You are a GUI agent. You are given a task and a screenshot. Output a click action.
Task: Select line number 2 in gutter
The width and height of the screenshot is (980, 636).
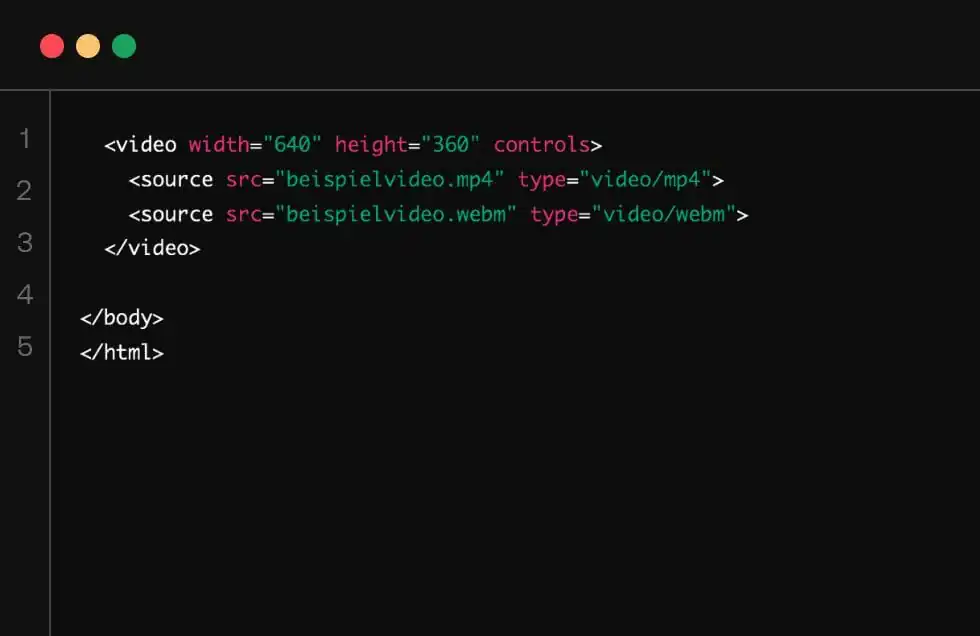24,191
